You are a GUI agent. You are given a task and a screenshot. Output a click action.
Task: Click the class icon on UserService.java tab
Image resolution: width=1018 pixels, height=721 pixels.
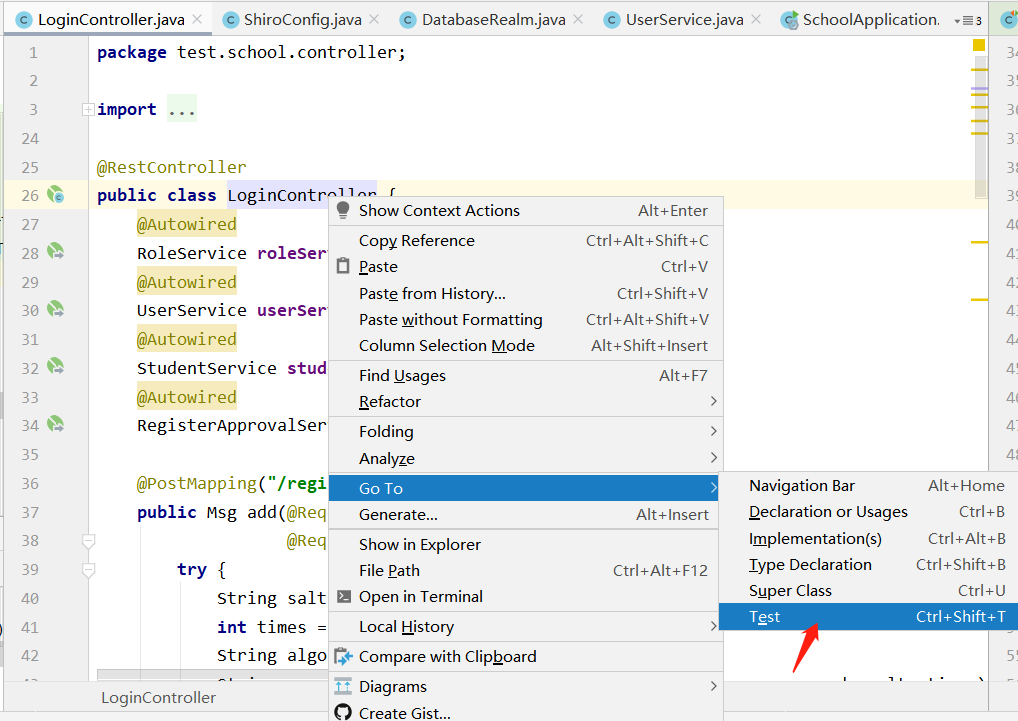point(612,21)
